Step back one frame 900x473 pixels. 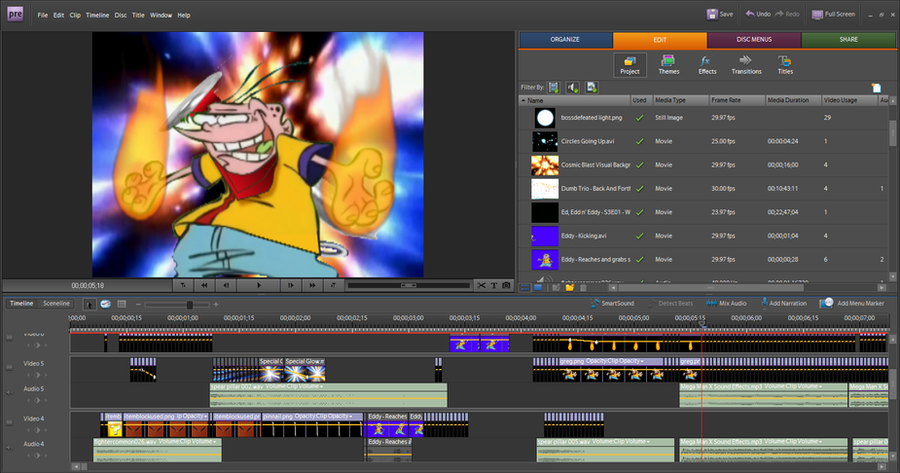pos(226,285)
